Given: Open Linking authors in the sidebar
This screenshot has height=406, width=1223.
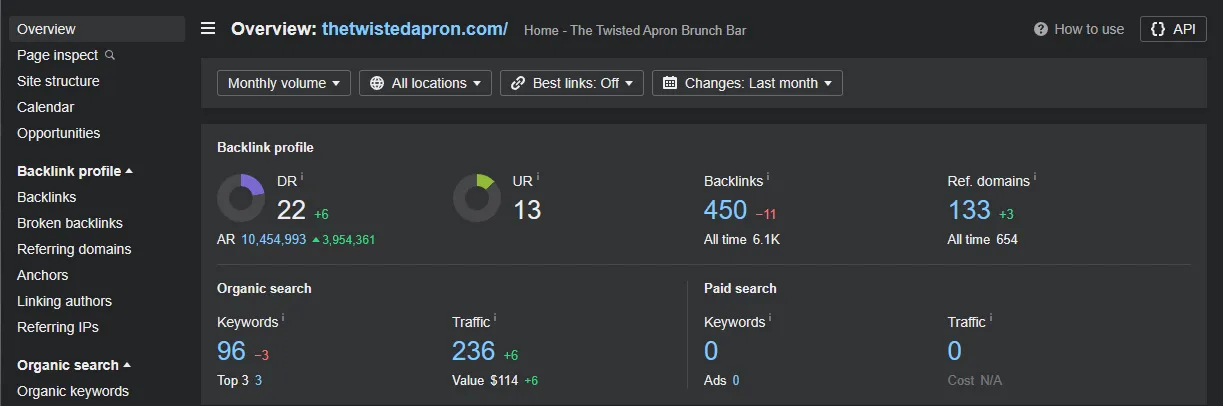Looking at the screenshot, I should [x=65, y=301].
